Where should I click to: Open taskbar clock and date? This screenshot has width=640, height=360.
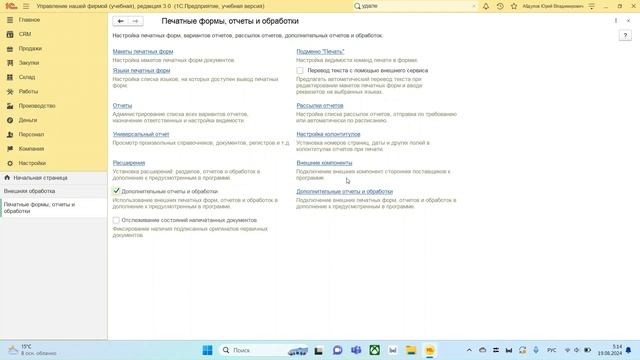pos(610,350)
